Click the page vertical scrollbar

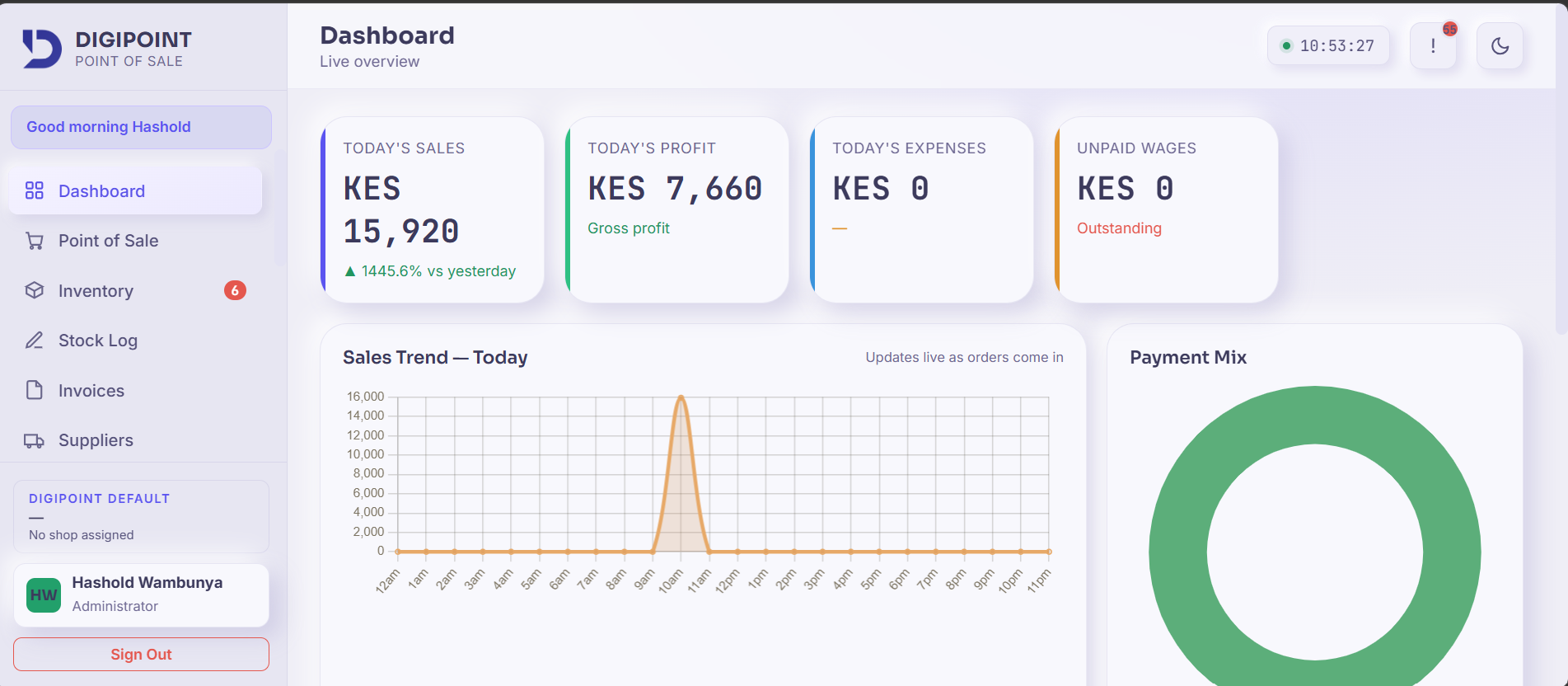pyautogui.click(x=1561, y=169)
